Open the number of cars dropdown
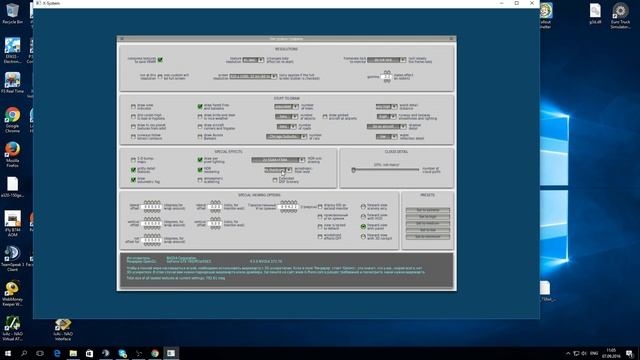 click(x=286, y=137)
